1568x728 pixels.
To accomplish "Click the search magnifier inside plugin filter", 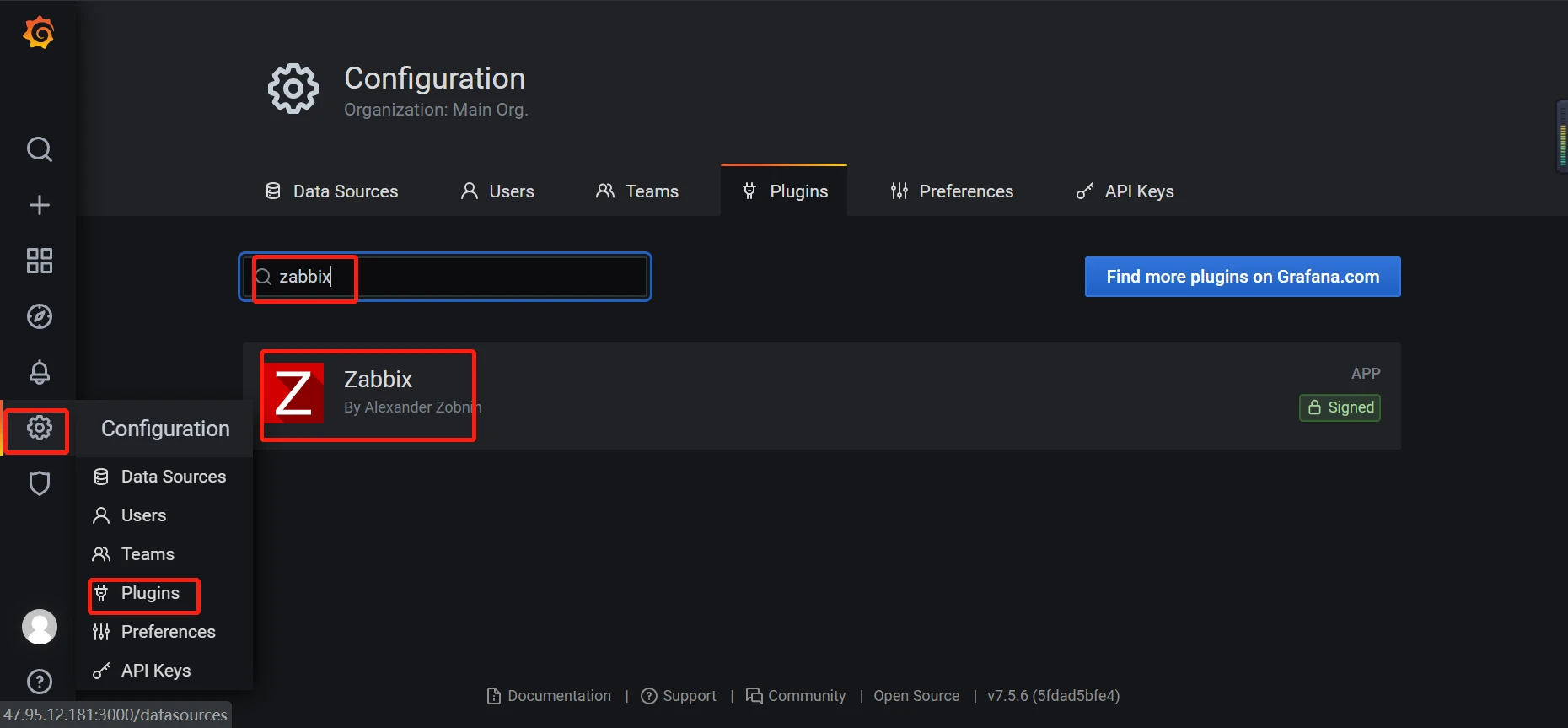I will (x=263, y=277).
